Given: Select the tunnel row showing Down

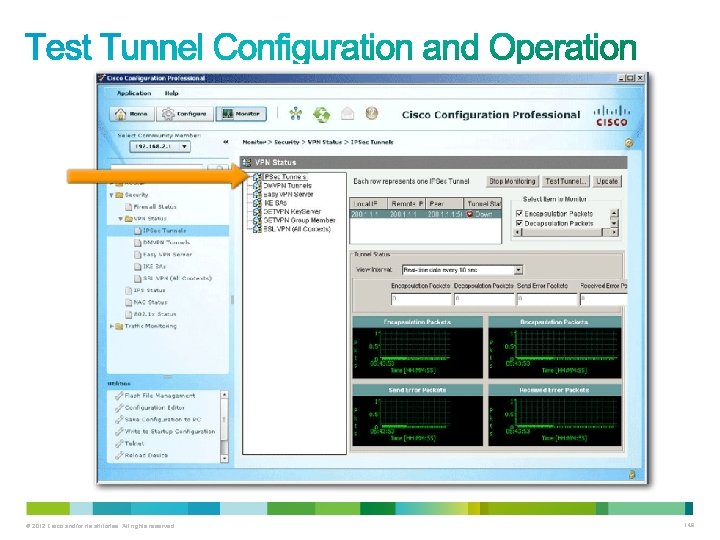Looking at the screenshot, I should point(426,214).
